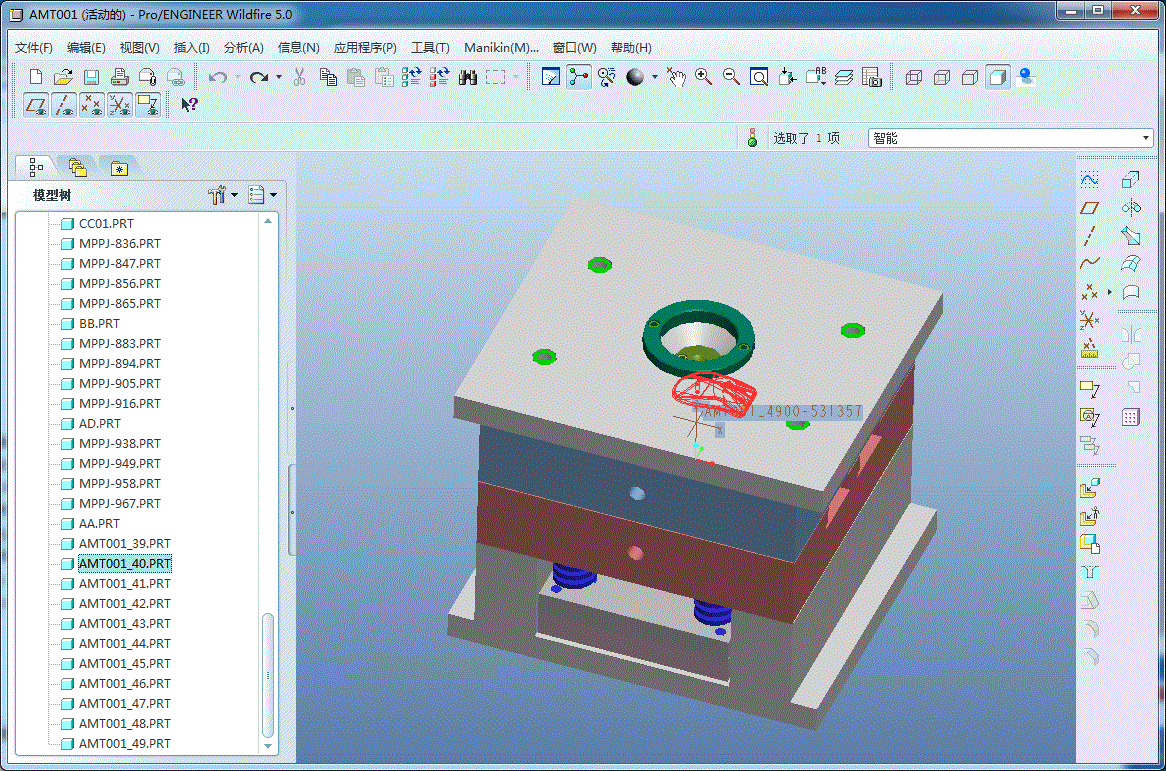Viewport: 1166px width, 771px height.
Task: Open the Analysis (分析) menu
Action: tap(243, 47)
